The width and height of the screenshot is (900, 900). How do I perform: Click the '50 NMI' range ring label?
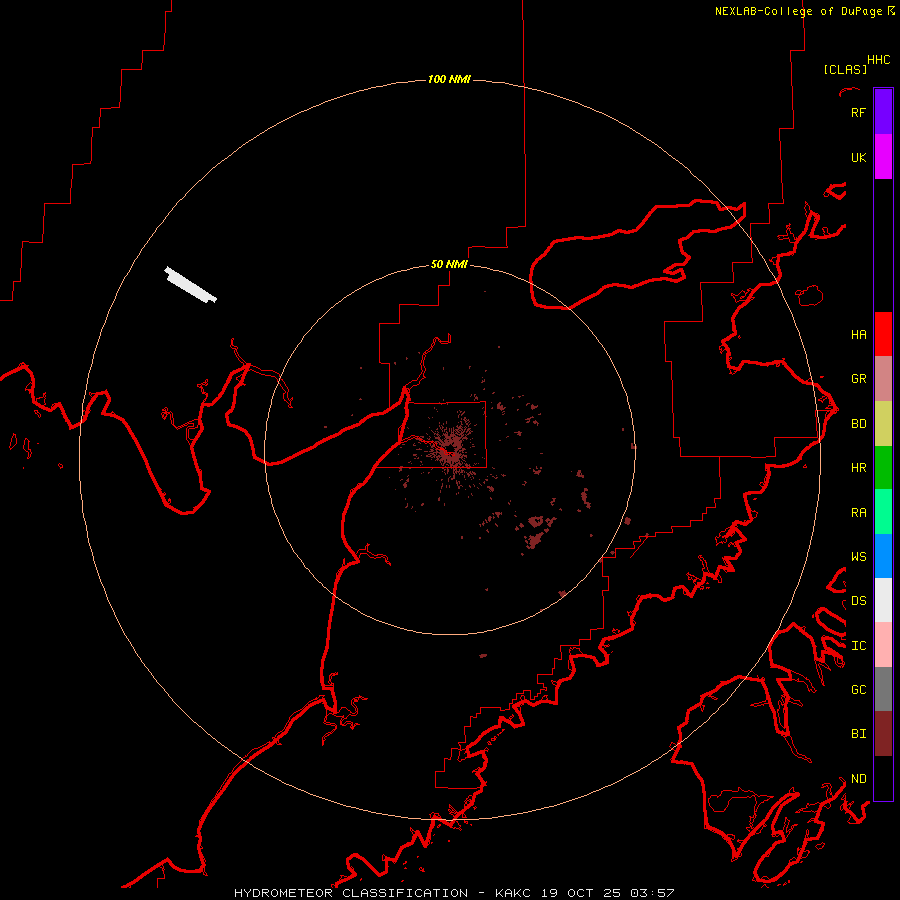[x=449, y=264]
